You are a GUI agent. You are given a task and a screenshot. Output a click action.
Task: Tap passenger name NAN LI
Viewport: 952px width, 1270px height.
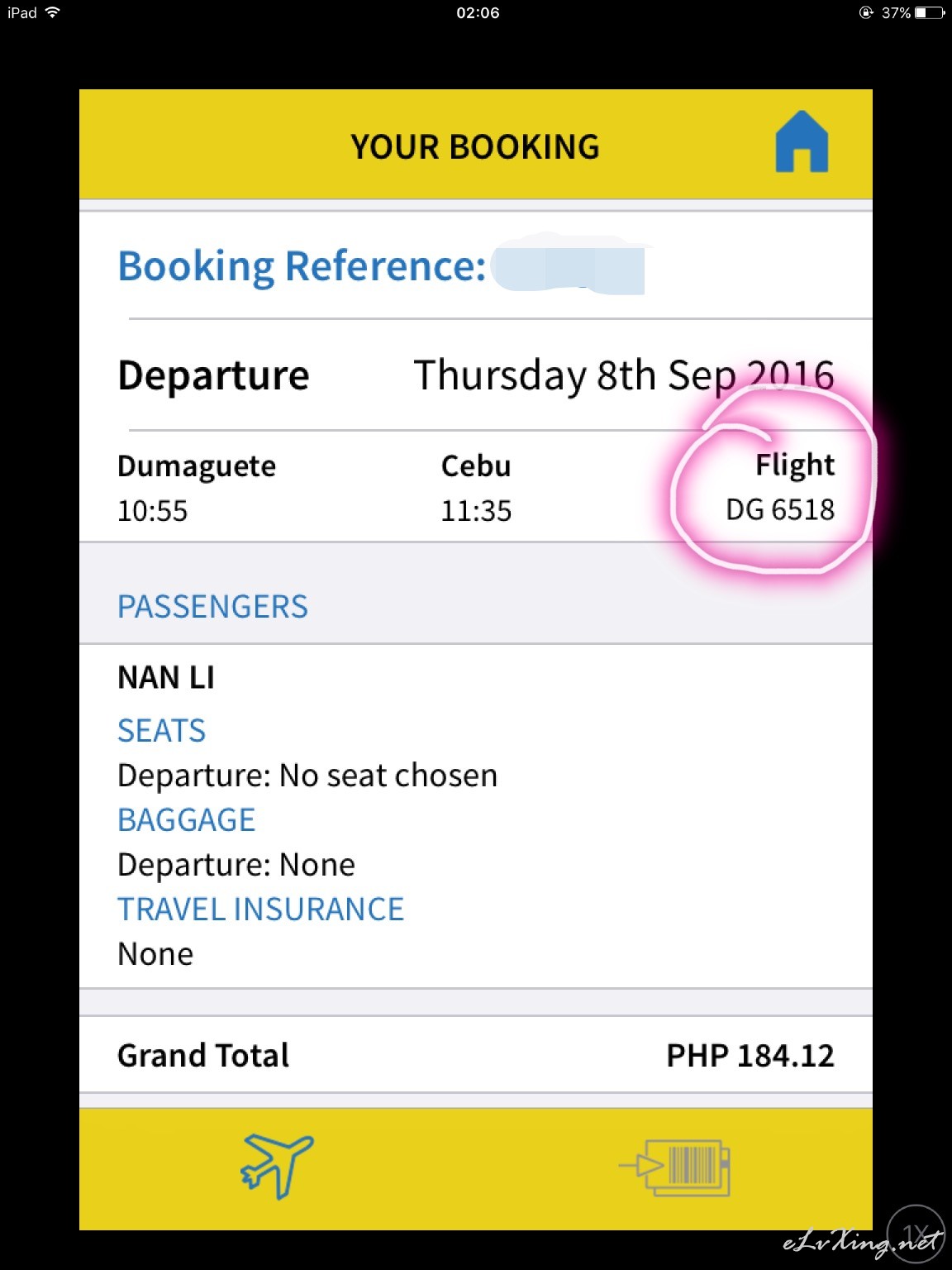[166, 678]
